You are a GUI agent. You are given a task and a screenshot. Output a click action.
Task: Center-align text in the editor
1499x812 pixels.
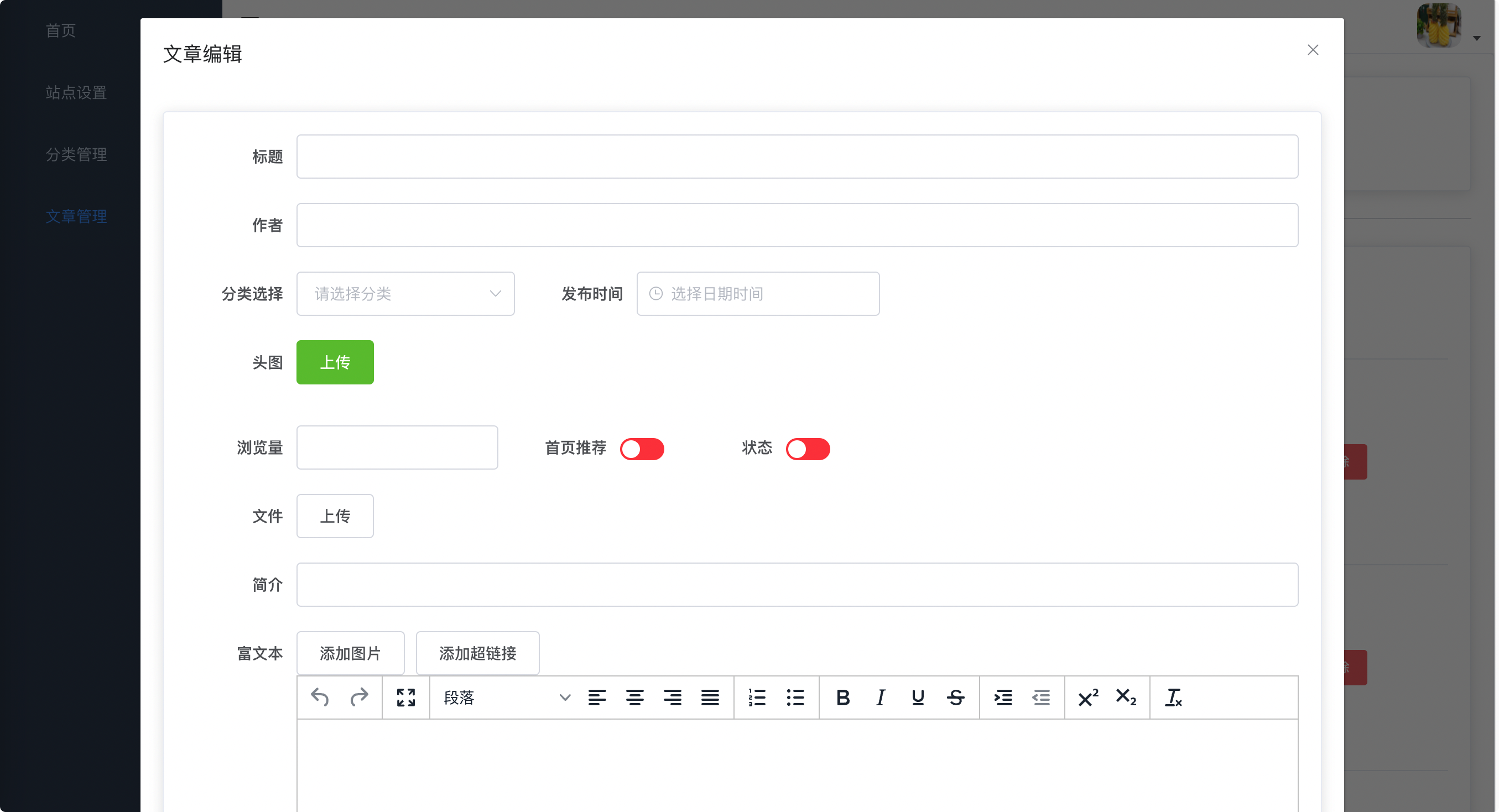[634, 697]
